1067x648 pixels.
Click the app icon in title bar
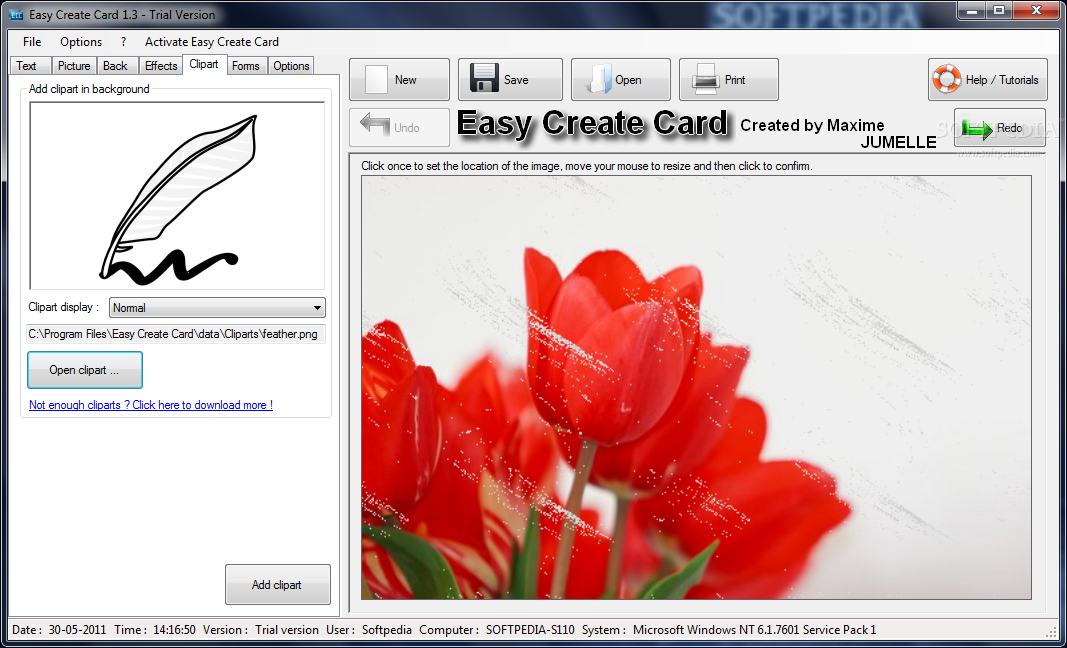click(16, 14)
